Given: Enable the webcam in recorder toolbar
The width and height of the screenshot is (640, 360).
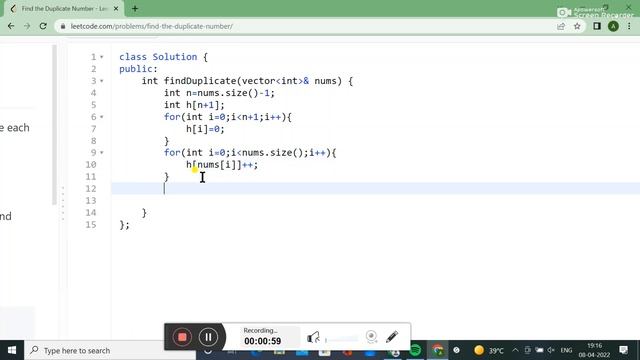Looking at the screenshot, I should coord(371,337).
